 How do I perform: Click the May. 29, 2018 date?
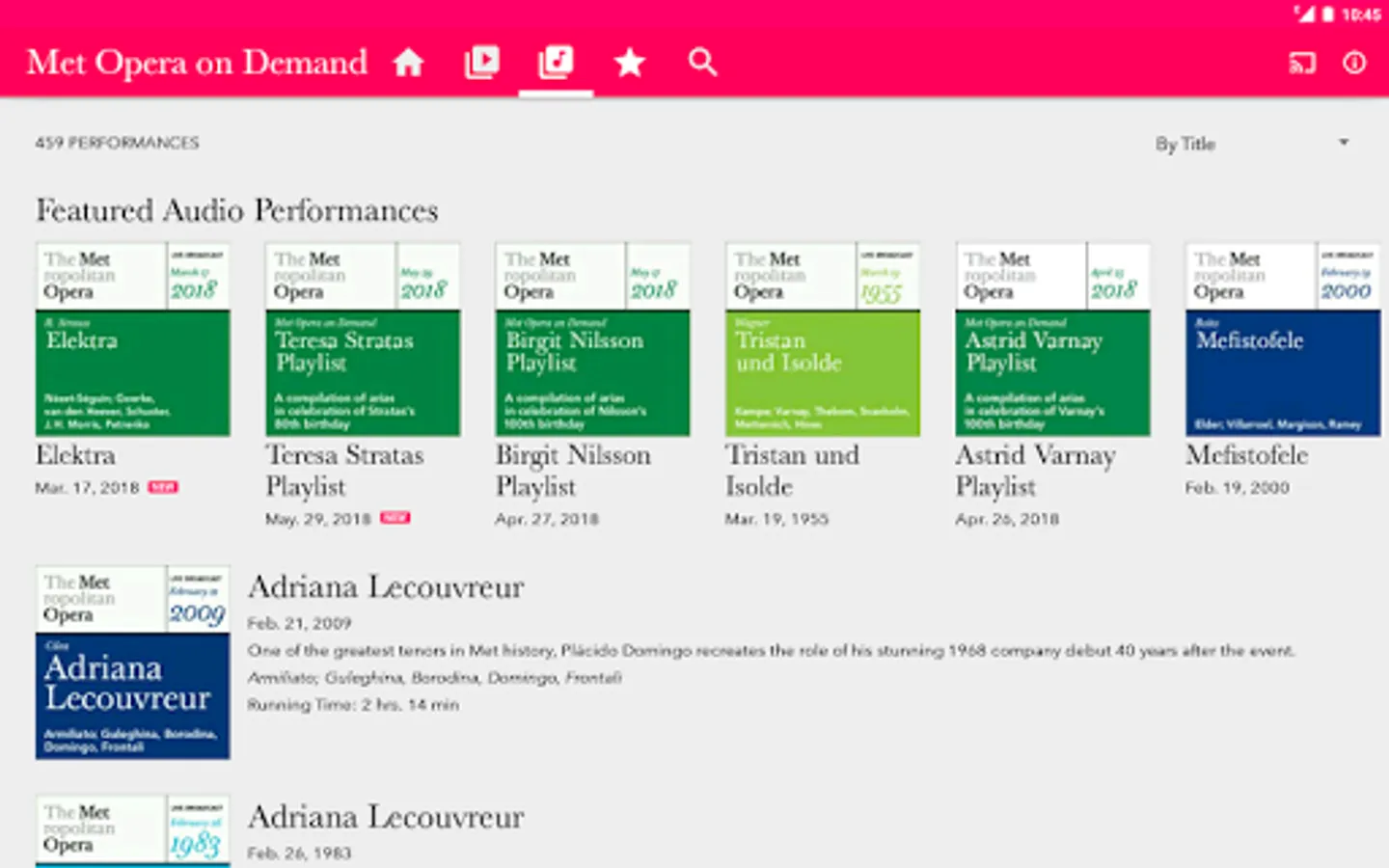click(318, 519)
